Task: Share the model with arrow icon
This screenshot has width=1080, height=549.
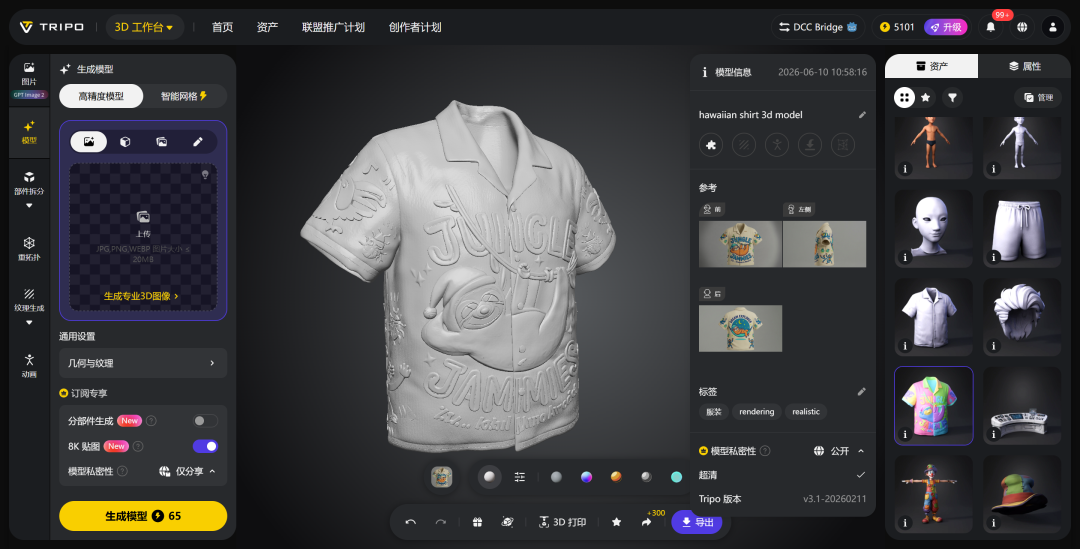Action: [646, 522]
